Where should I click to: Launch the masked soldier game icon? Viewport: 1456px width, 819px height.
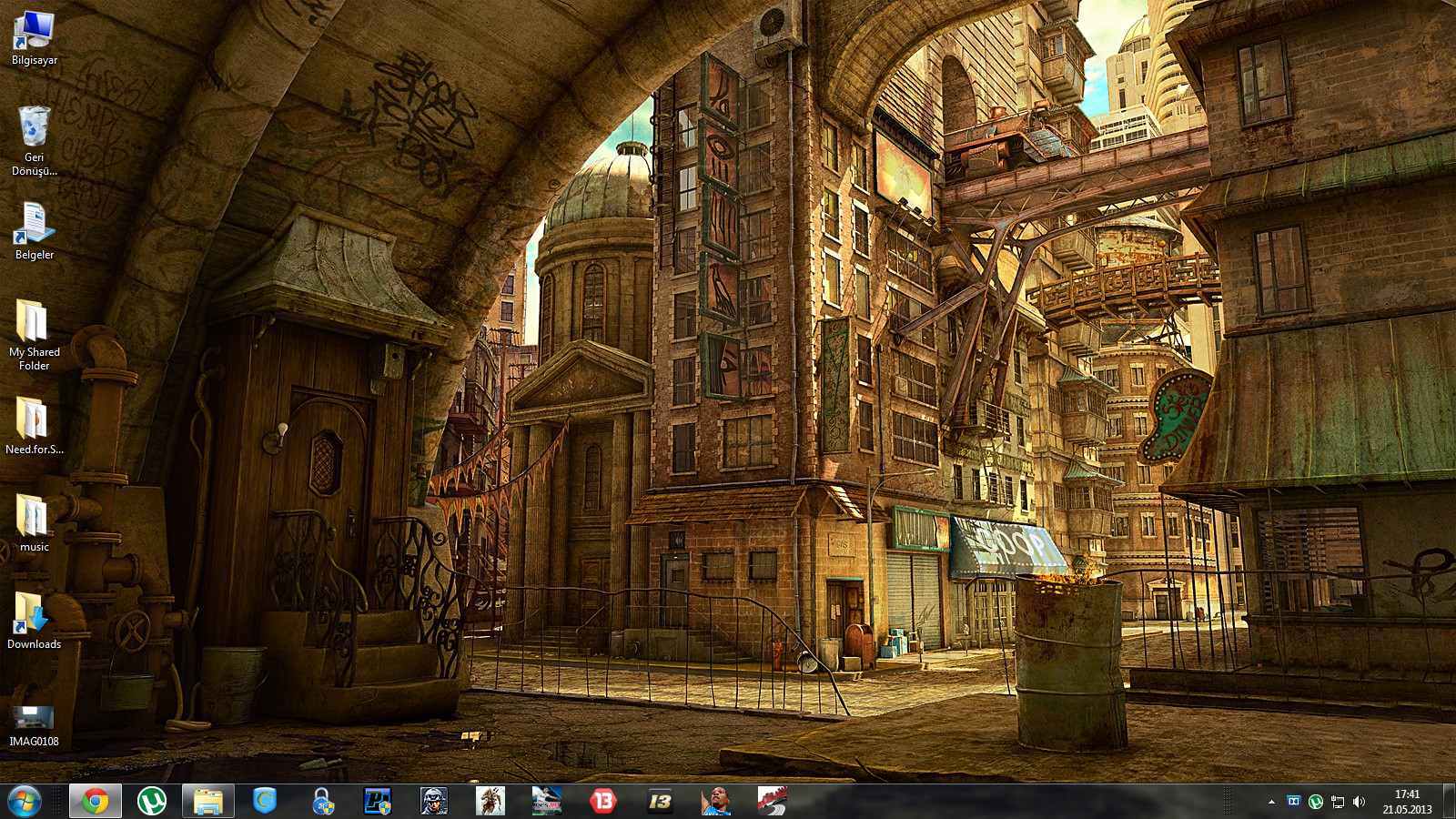pos(434,802)
